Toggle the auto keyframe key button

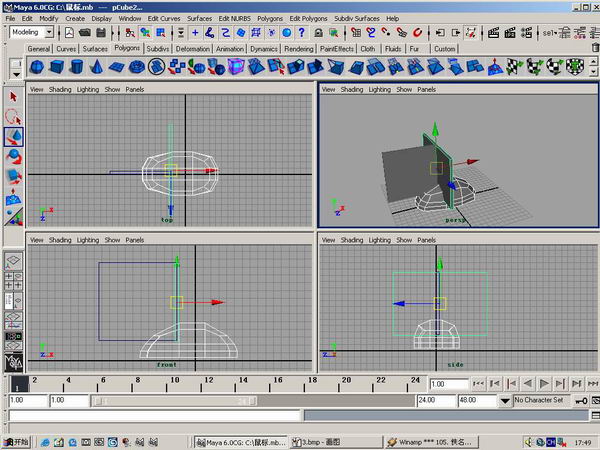click(581, 401)
